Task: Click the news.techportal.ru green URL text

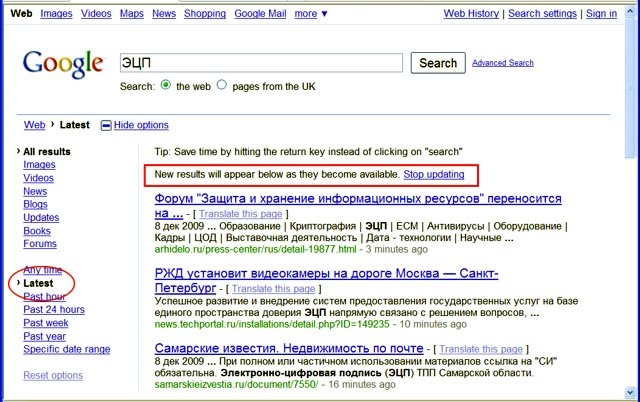Action: 272,324
